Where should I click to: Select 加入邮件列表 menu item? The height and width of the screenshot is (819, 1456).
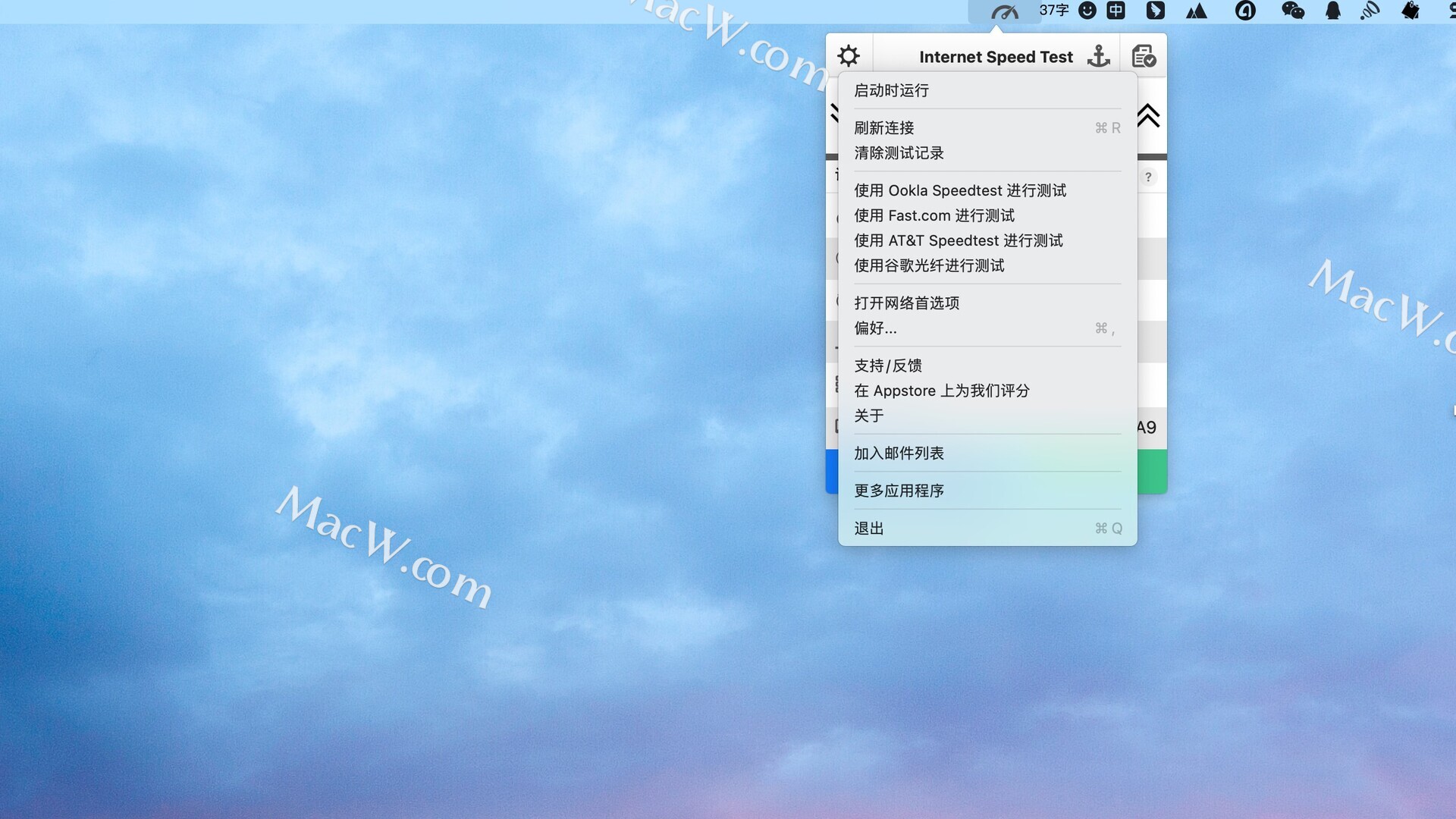pyautogui.click(x=987, y=453)
